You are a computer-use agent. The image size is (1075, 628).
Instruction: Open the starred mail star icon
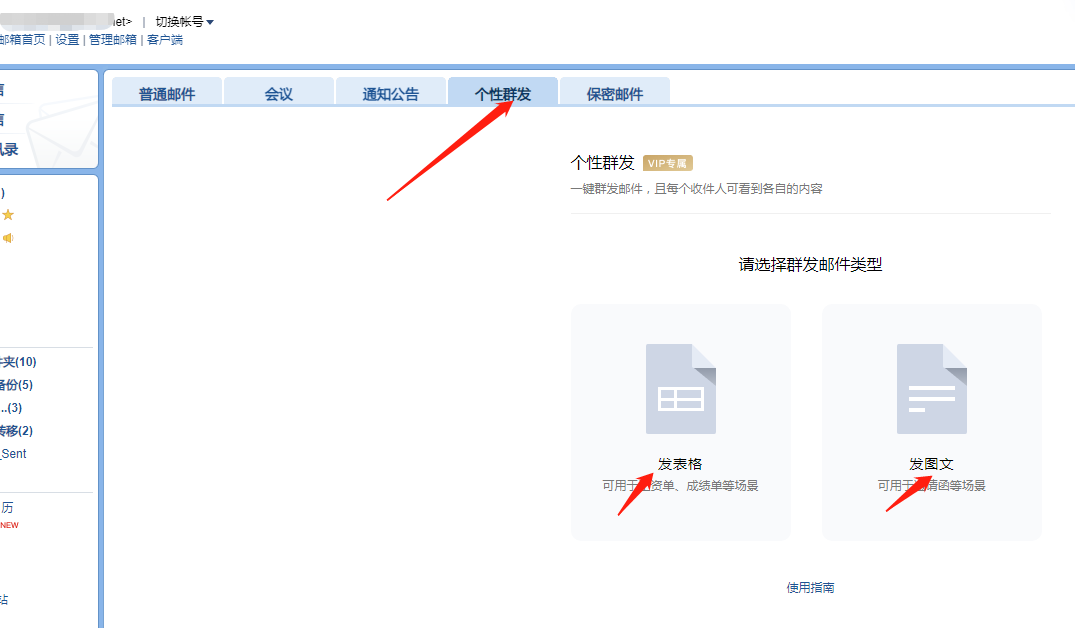pos(8,215)
